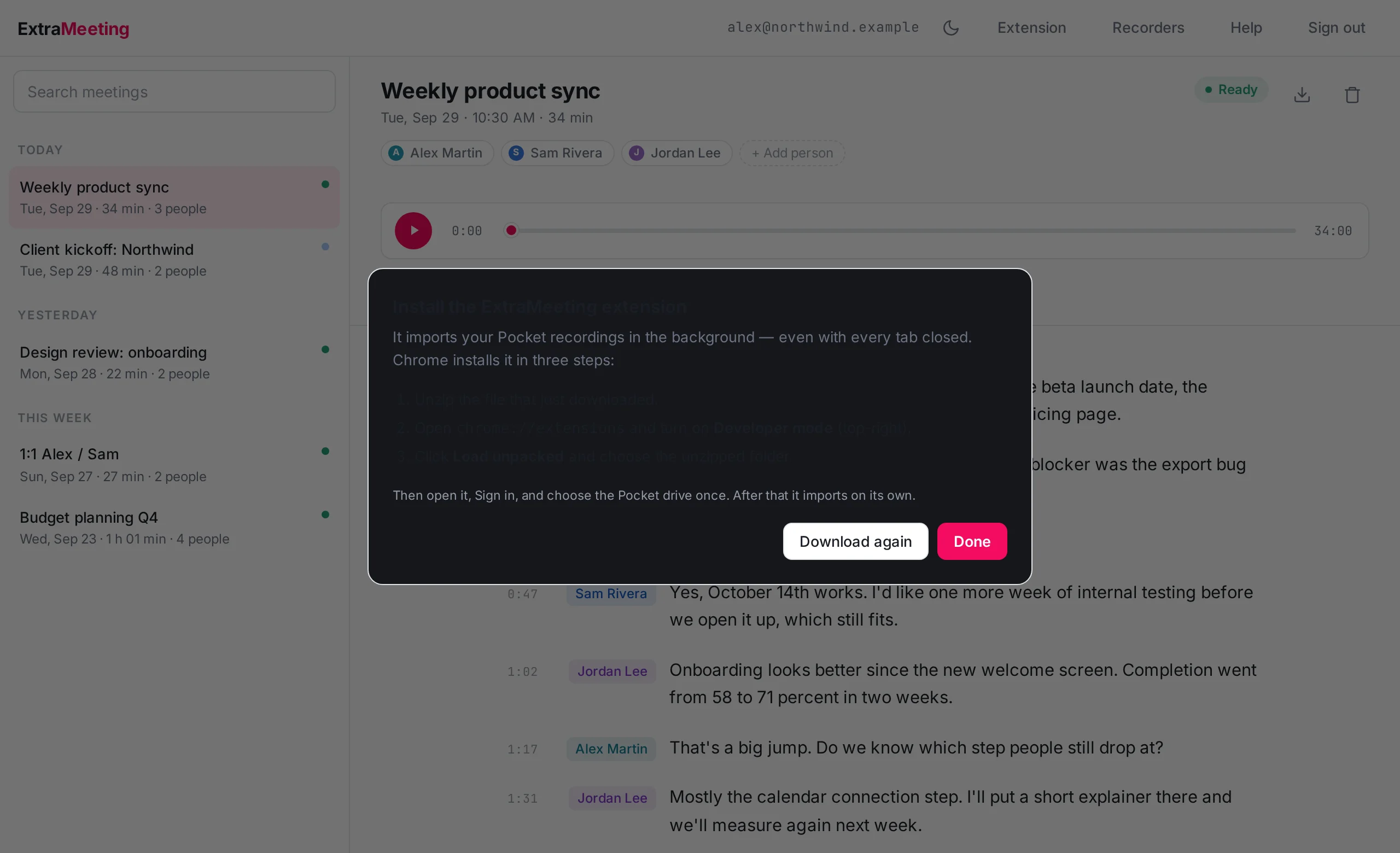Click the Weekly product sync title heading
1400x853 pixels.
click(x=490, y=91)
